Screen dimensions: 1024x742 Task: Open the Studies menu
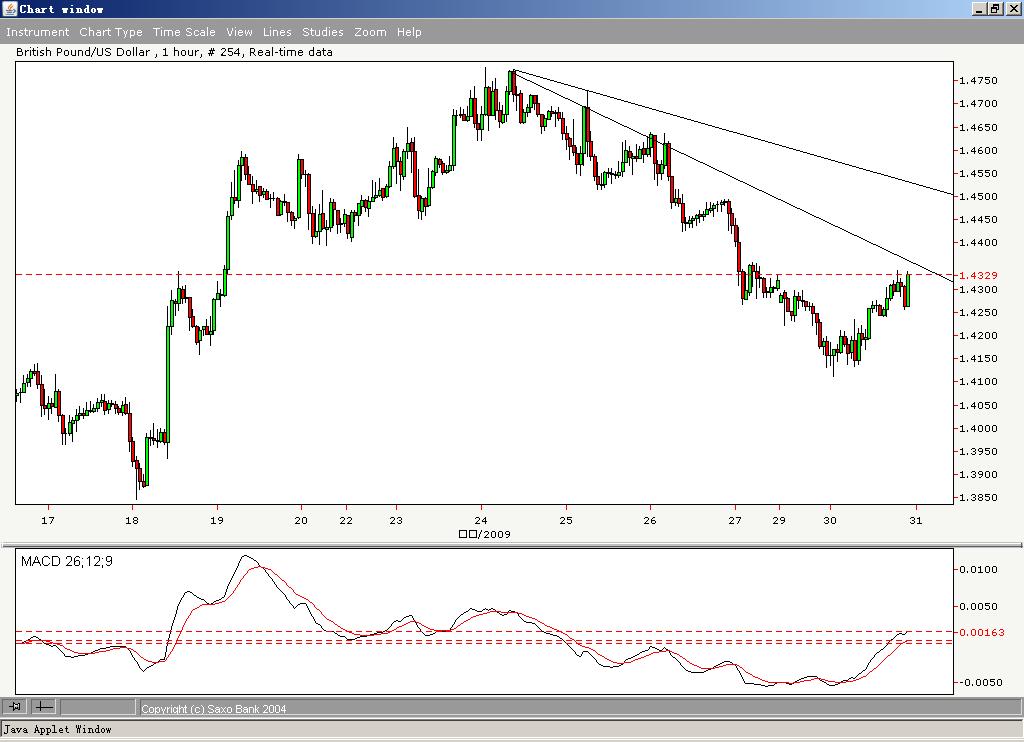[x=323, y=32]
